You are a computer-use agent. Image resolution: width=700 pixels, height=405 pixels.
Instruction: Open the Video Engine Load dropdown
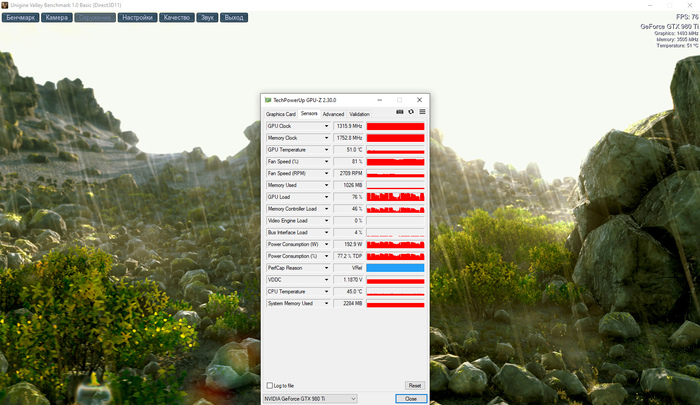point(326,221)
